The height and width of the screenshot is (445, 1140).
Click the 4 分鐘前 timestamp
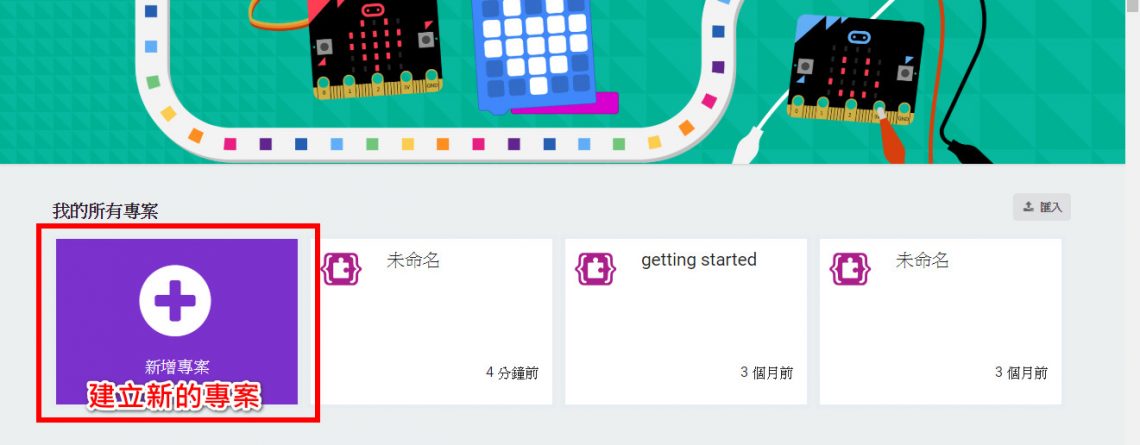513,373
